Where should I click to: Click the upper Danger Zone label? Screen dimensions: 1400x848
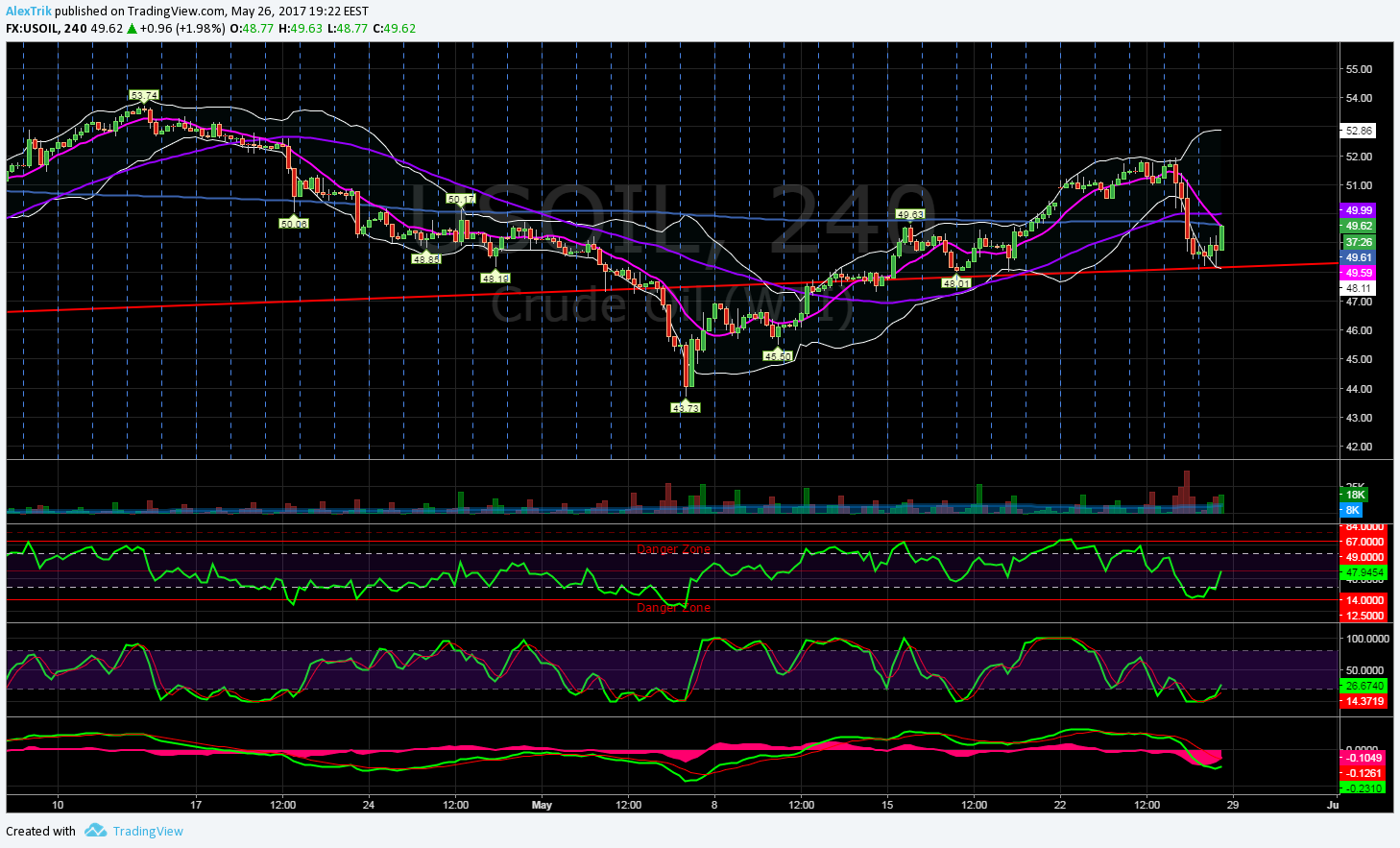coord(674,549)
